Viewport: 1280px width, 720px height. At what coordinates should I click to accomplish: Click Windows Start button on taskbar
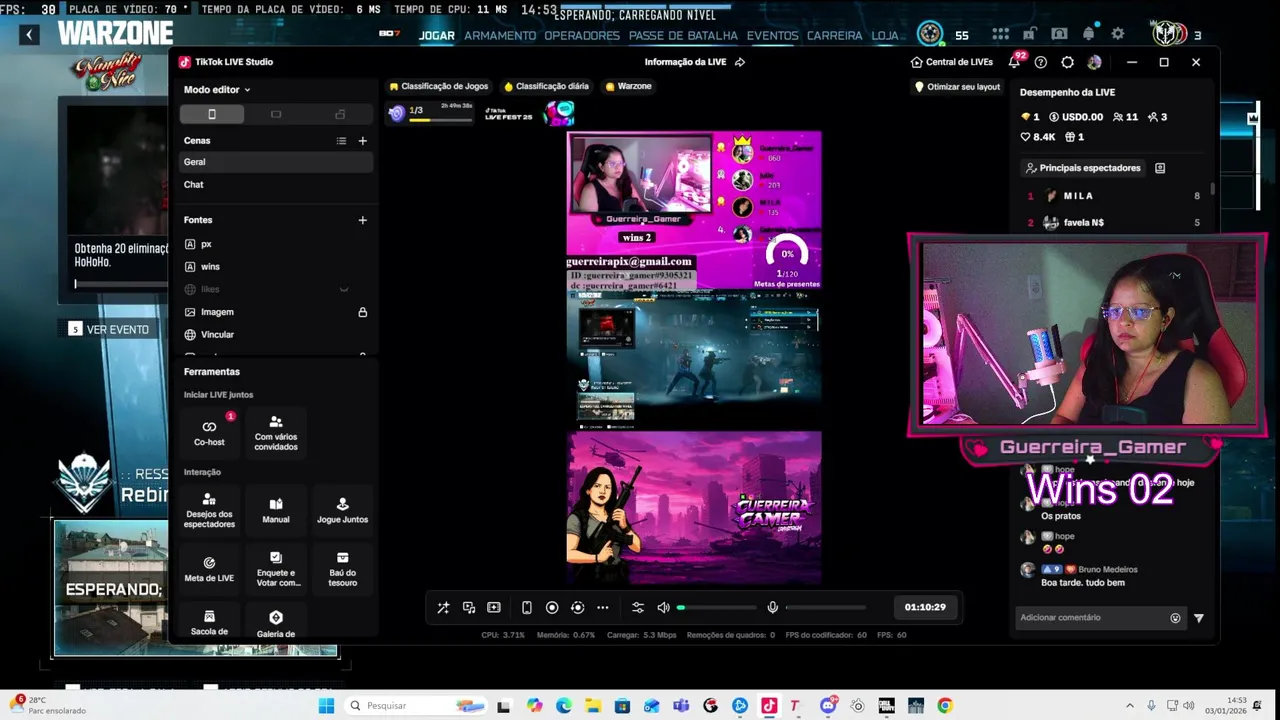point(326,706)
